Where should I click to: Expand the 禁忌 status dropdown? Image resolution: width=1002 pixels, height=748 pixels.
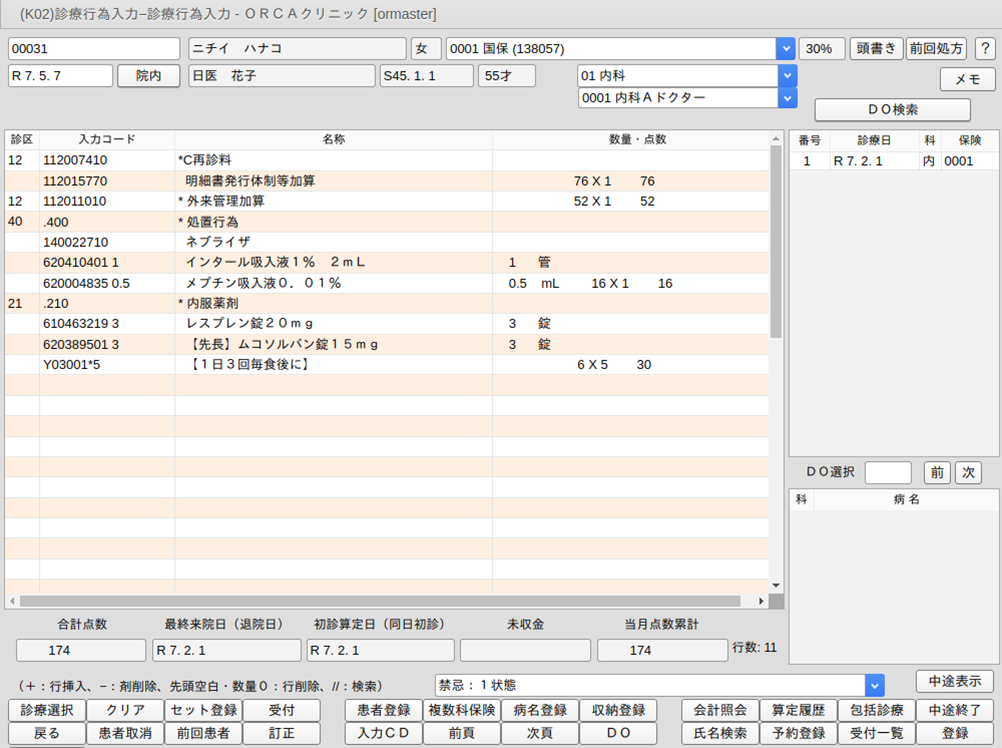875,685
